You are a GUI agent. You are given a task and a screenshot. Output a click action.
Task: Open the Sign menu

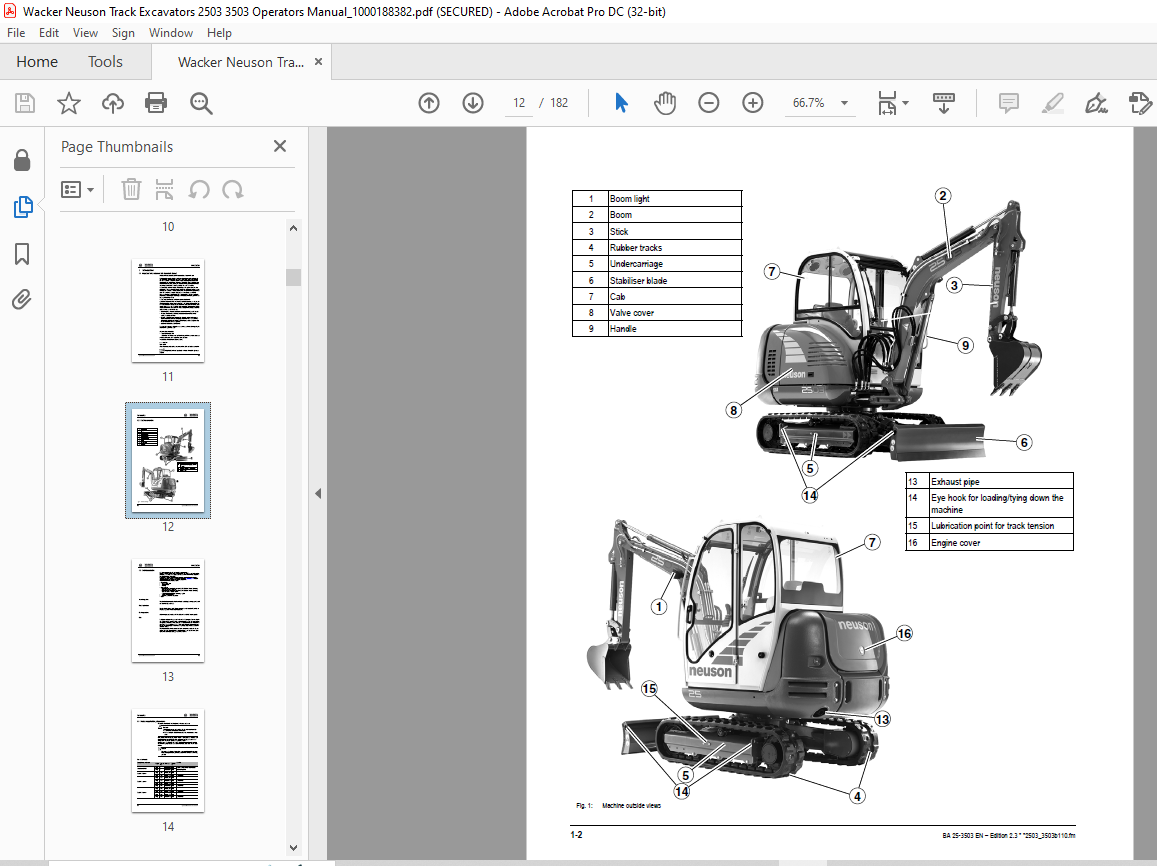pos(123,32)
